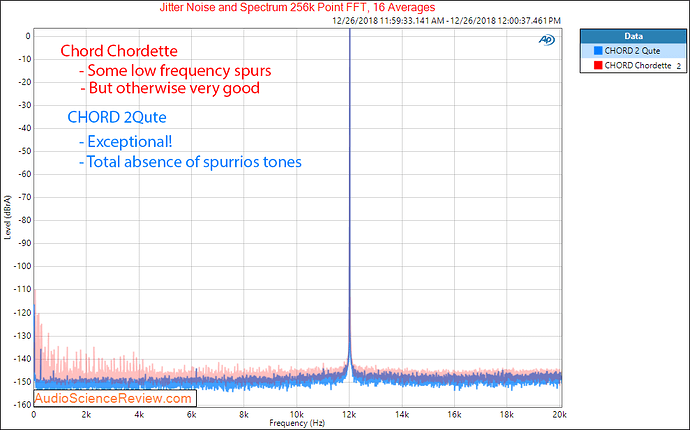The height and width of the screenshot is (430, 690).
Task: Click the AP logo icon in graph corner
Action: pos(547,40)
